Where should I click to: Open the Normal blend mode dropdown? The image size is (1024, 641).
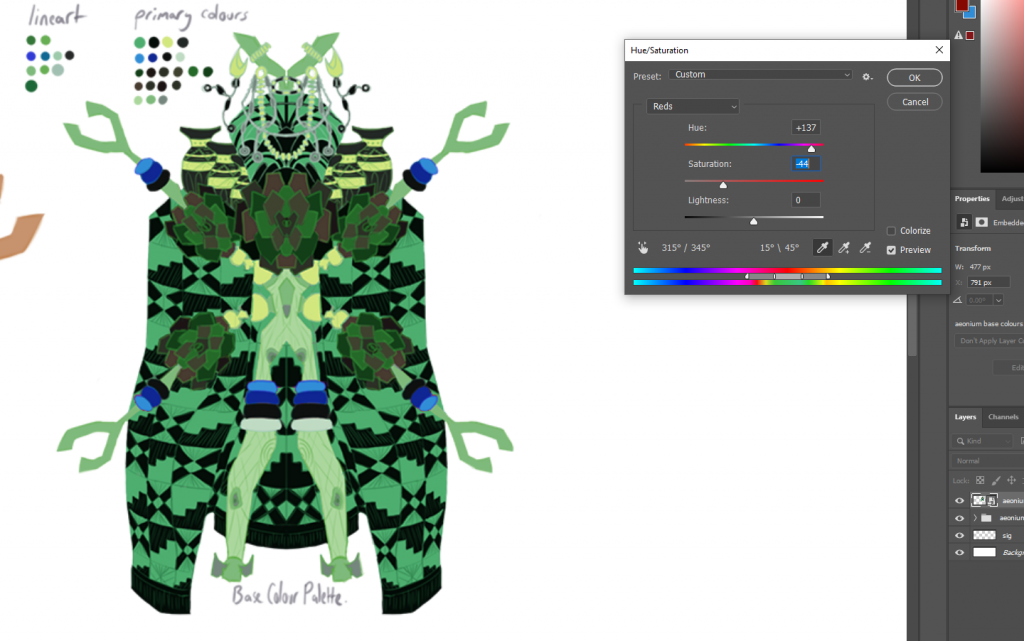(987, 461)
